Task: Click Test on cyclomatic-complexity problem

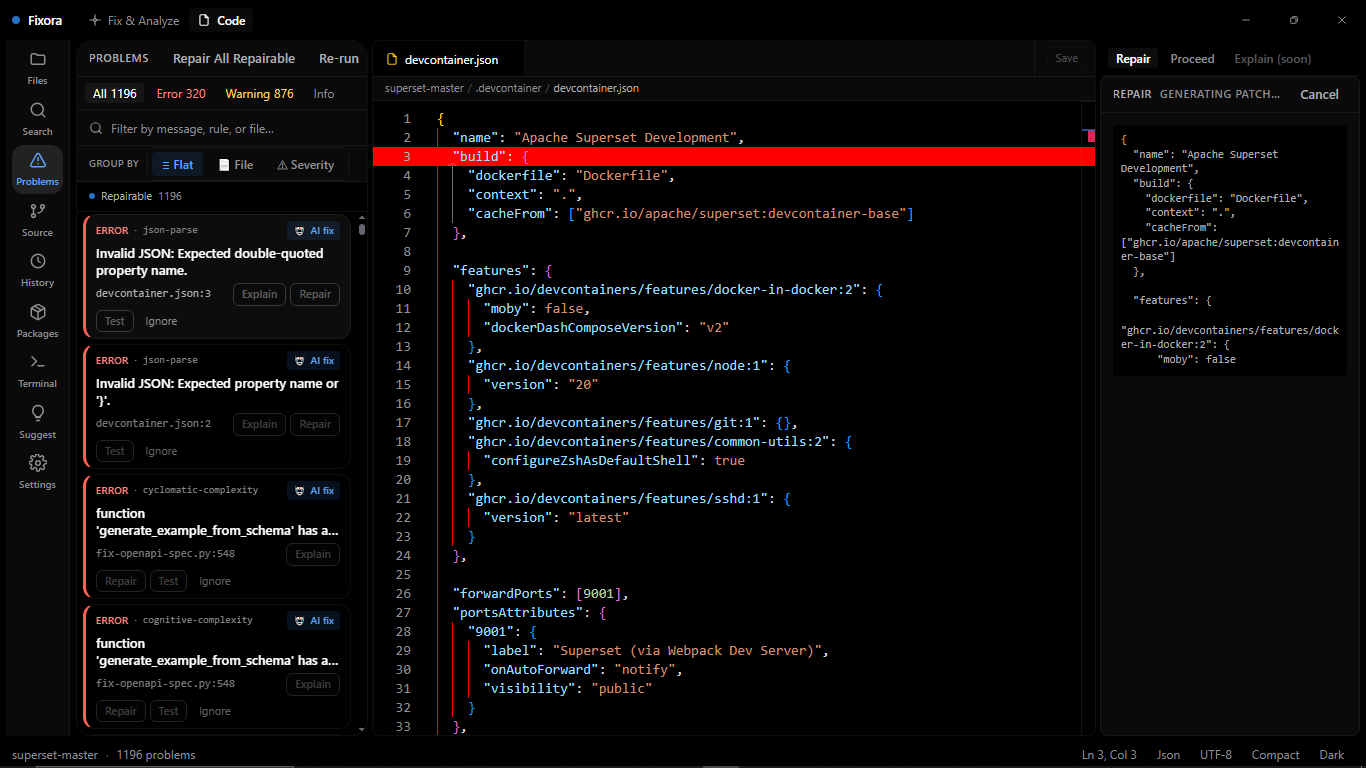Action: (x=169, y=581)
